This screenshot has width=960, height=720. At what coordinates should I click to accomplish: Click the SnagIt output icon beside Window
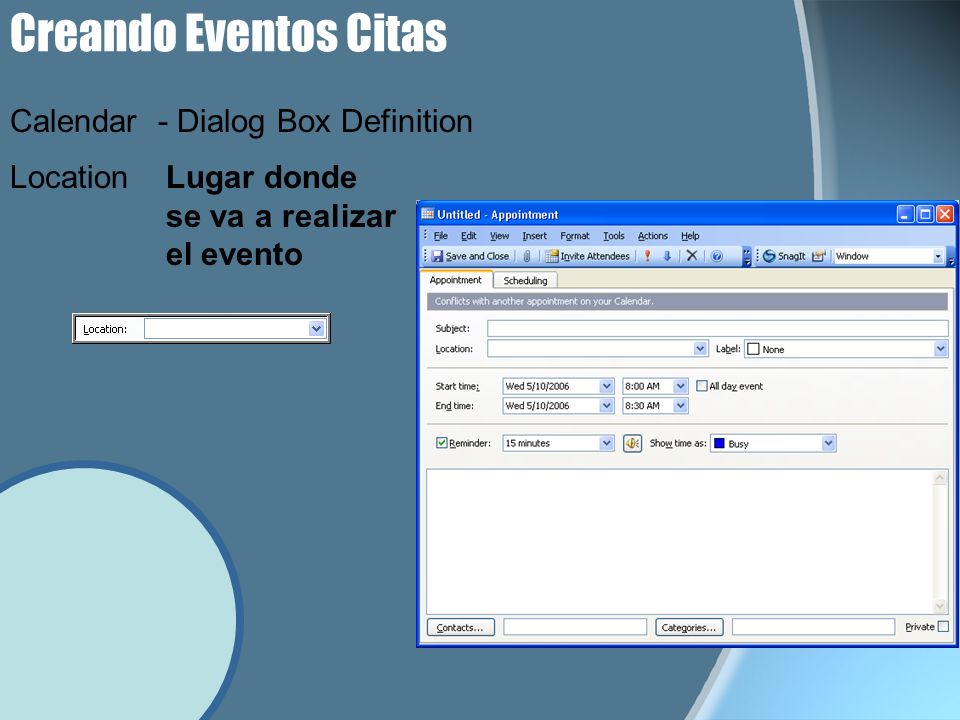pyautogui.click(x=819, y=256)
